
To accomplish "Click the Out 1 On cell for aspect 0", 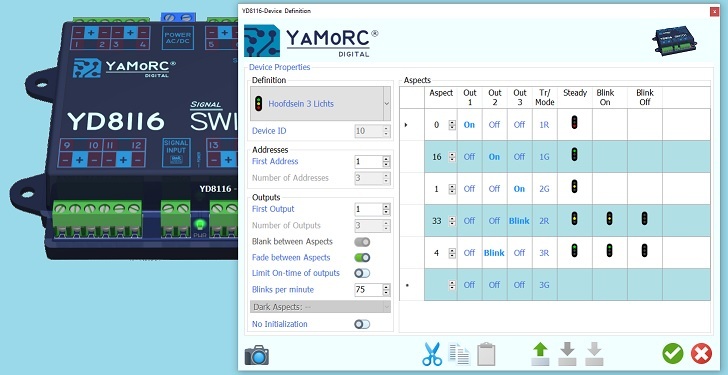I will tap(469, 125).
